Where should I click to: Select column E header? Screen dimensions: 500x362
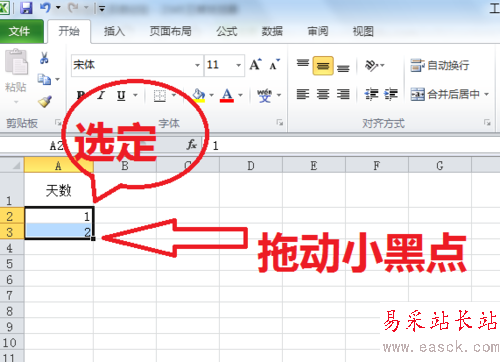[x=314, y=166]
